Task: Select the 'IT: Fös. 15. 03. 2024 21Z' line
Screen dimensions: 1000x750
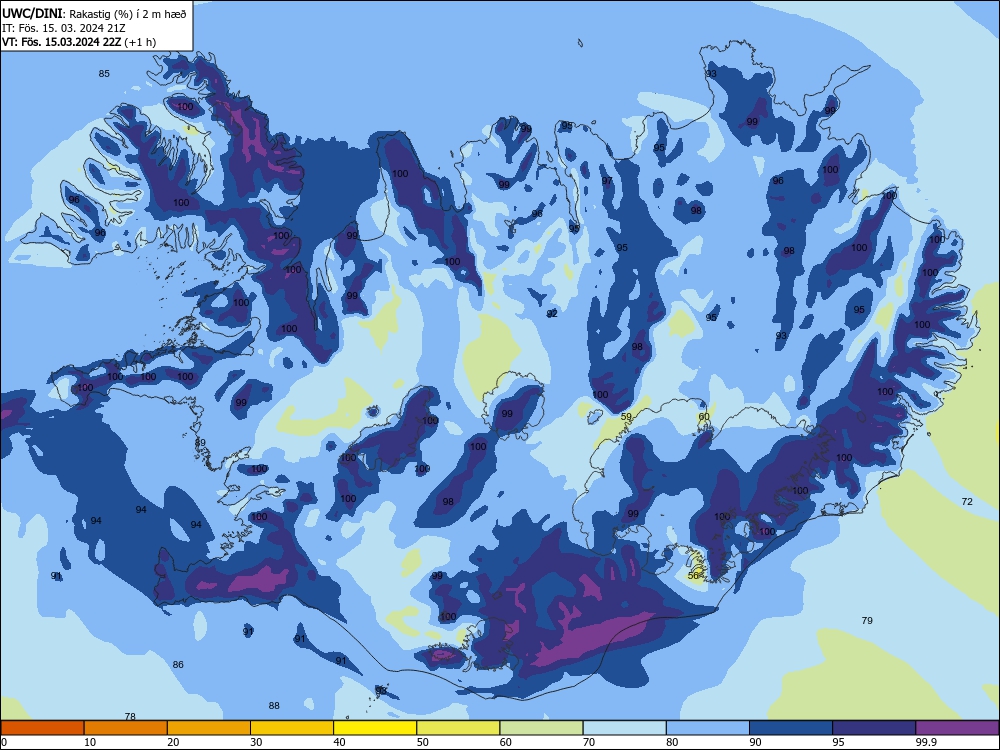Action: (x=64, y=28)
